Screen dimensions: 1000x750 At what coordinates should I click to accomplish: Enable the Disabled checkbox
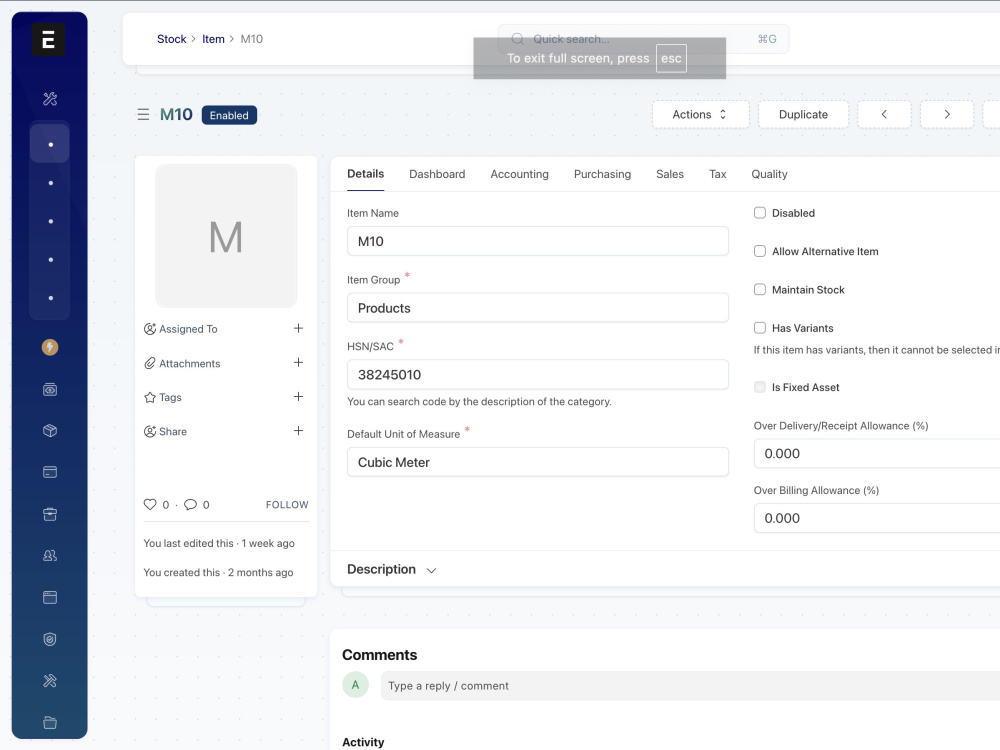(760, 212)
